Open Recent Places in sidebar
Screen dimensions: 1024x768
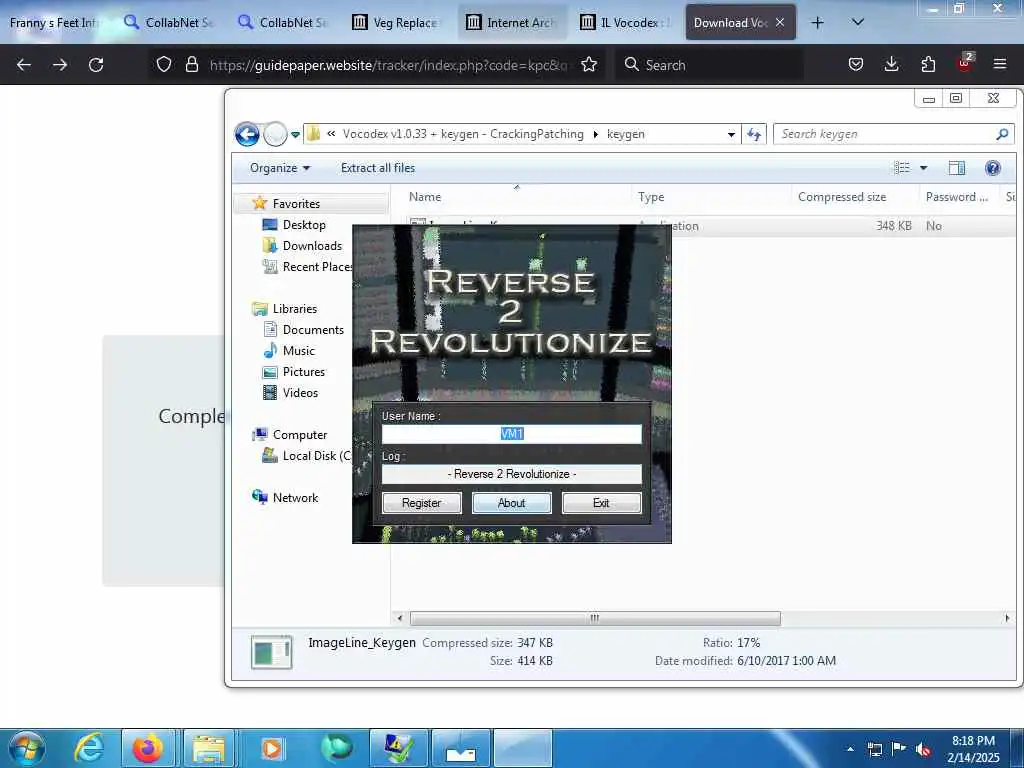click(307, 266)
